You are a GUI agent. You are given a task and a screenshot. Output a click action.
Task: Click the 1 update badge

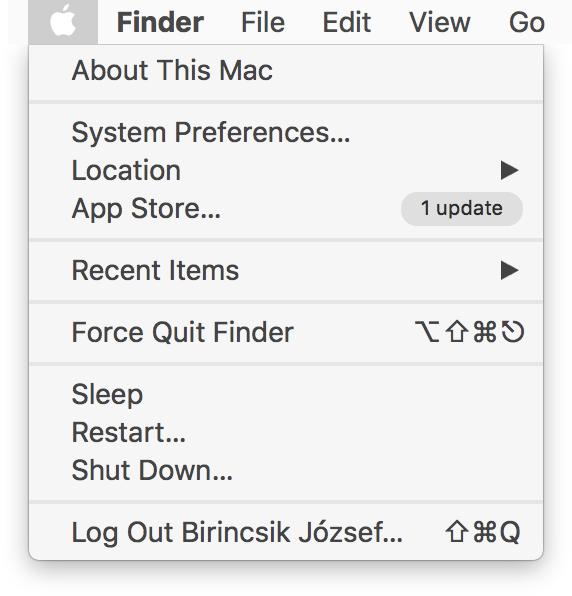pyautogui.click(x=462, y=209)
